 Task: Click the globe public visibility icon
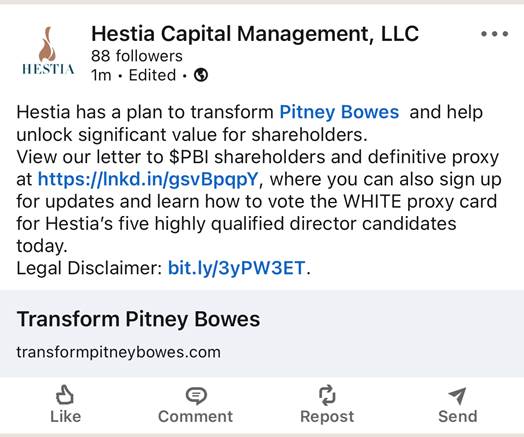coord(201,75)
